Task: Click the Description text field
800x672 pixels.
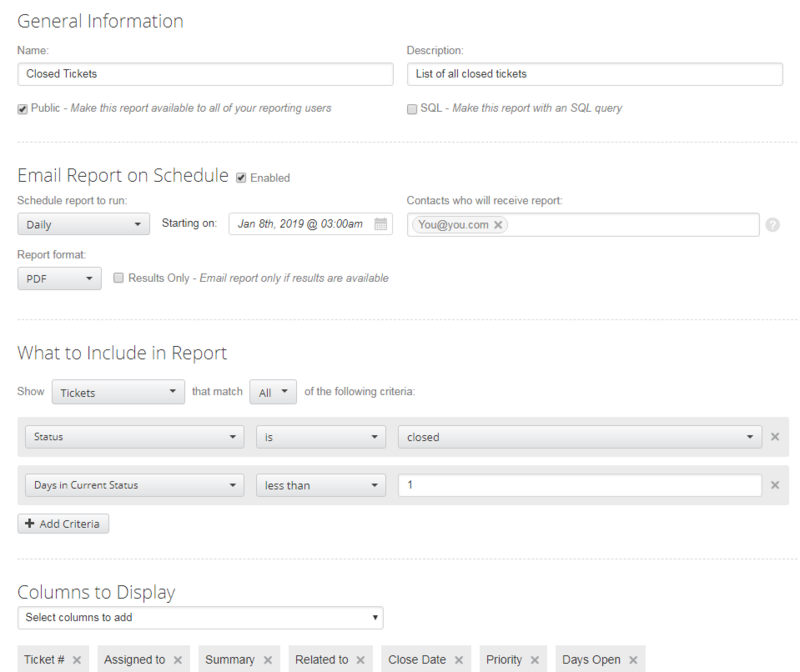Action: point(594,74)
